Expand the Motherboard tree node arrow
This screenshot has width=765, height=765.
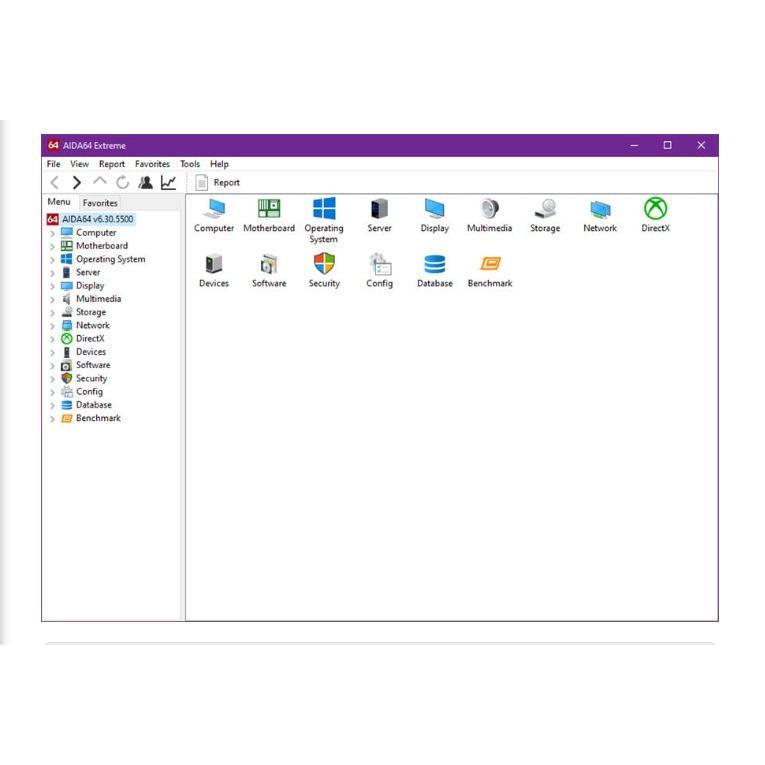[52, 246]
